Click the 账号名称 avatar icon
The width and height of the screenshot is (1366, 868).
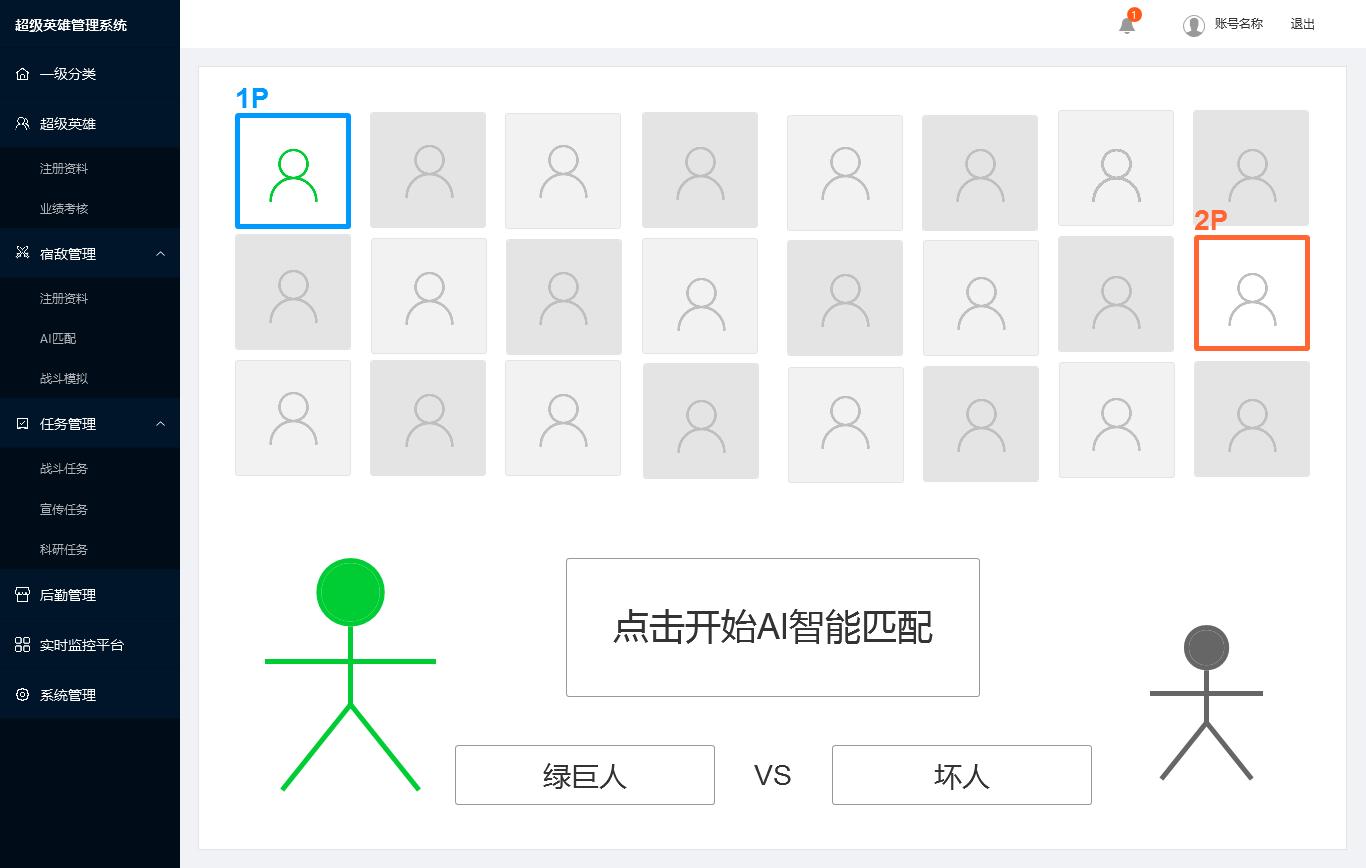[1194, 24]
